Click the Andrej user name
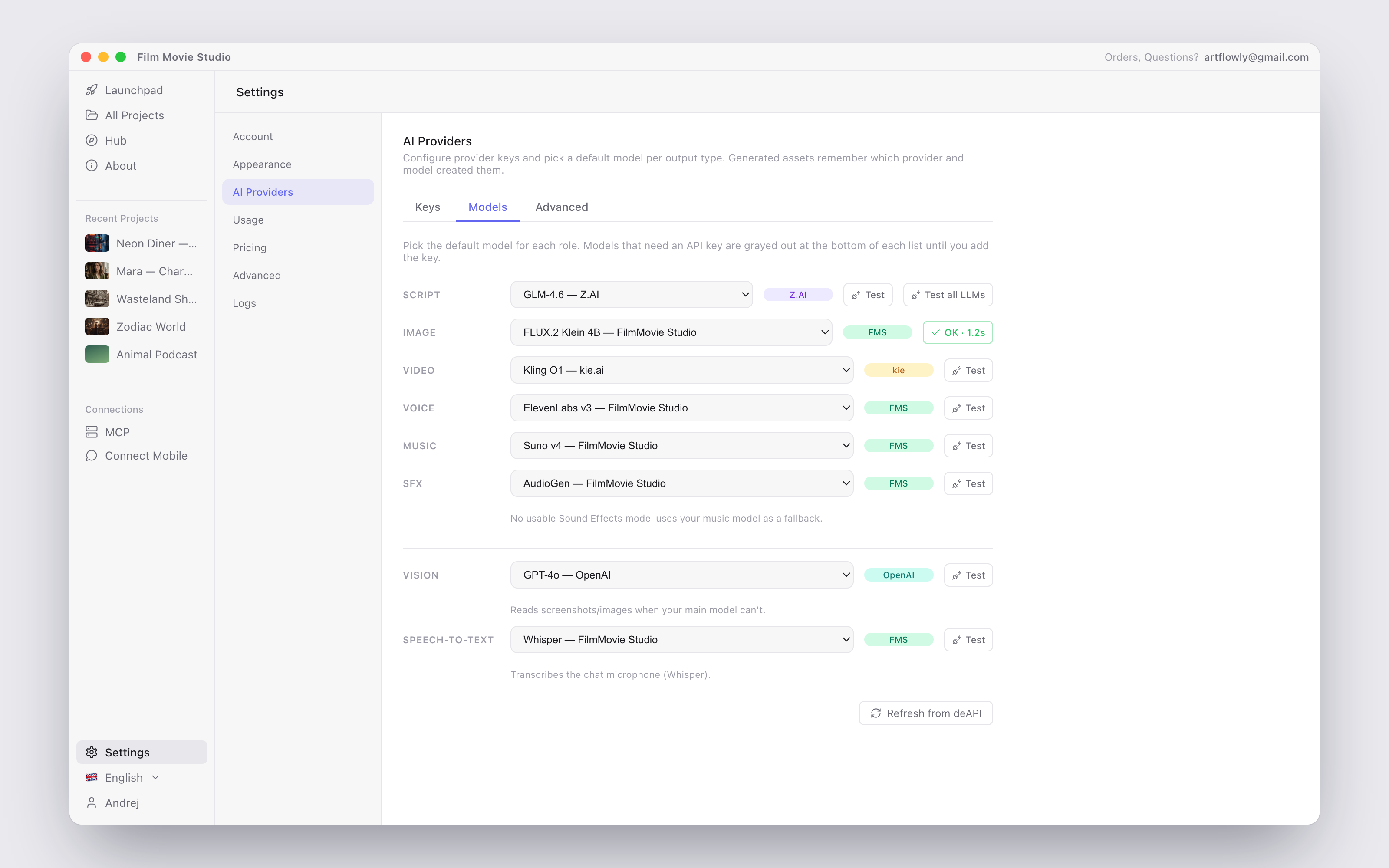The image size is (1389, 868). point(122,802)
